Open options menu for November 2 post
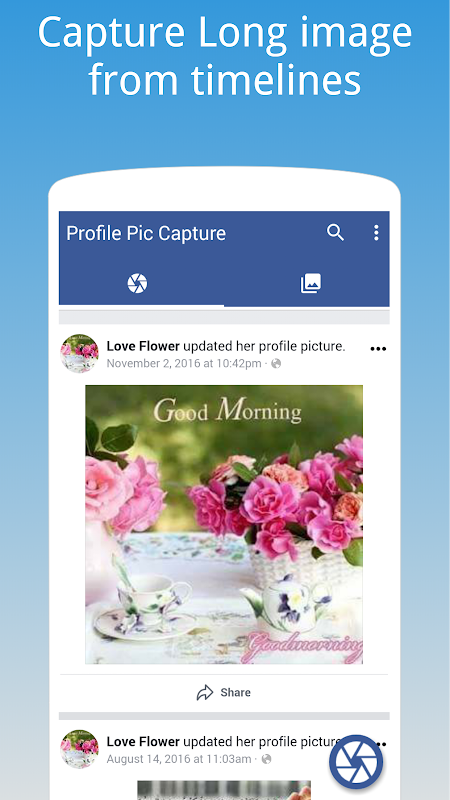This screenshot has width=450, height=800. point(378,349)
